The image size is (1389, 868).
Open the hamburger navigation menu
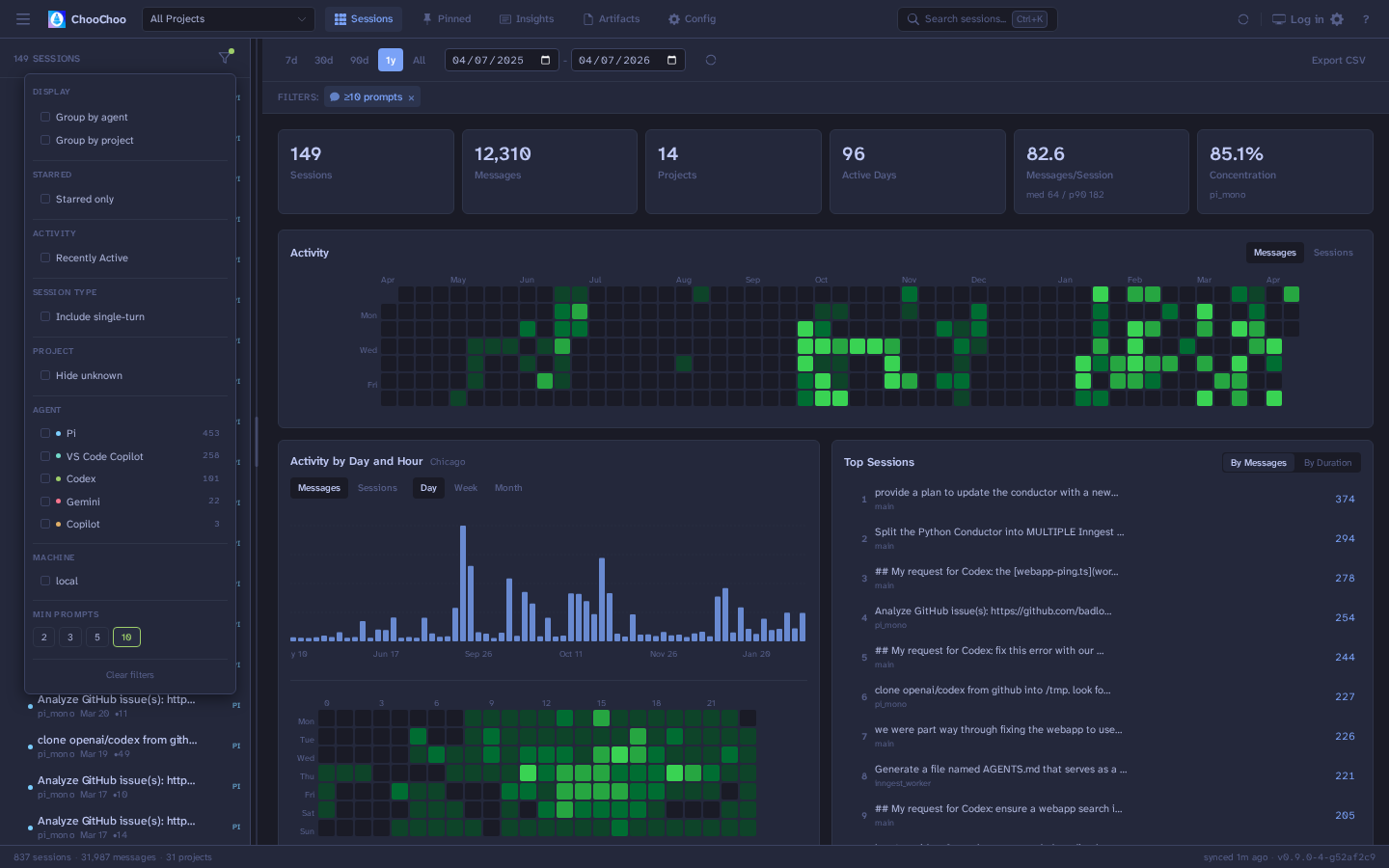(x=23, y=17)
